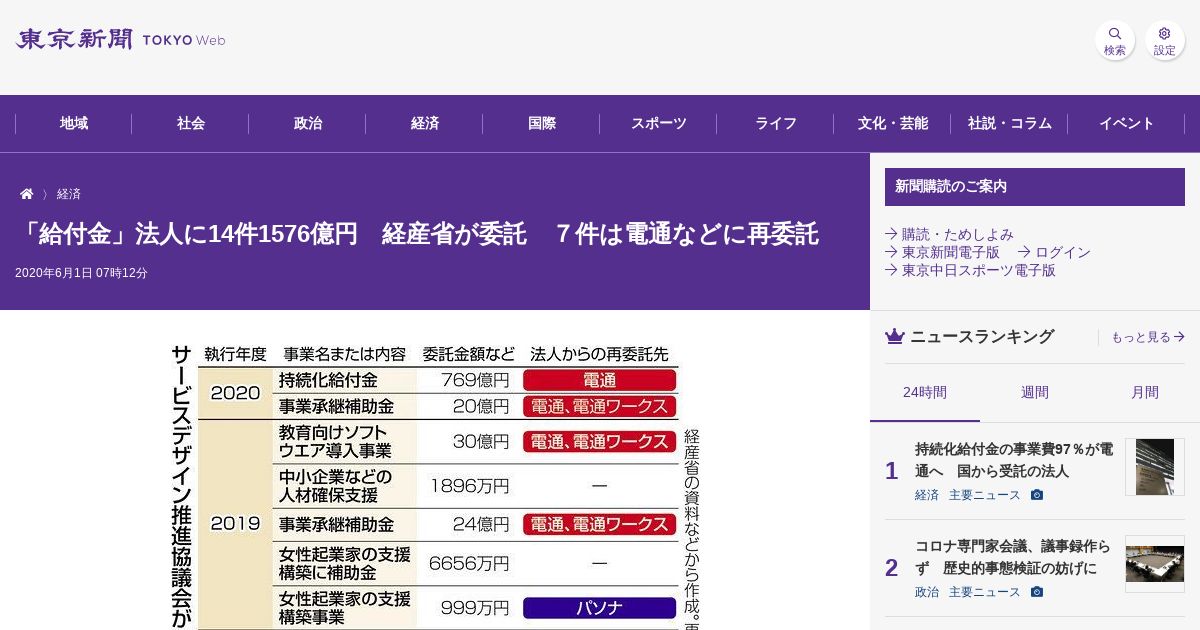Image resolution: width=1200 pixels, height=630 pixels.
Task: Open 東京中日スポーツ電子版 link
Action: click(x=970, y=270)
